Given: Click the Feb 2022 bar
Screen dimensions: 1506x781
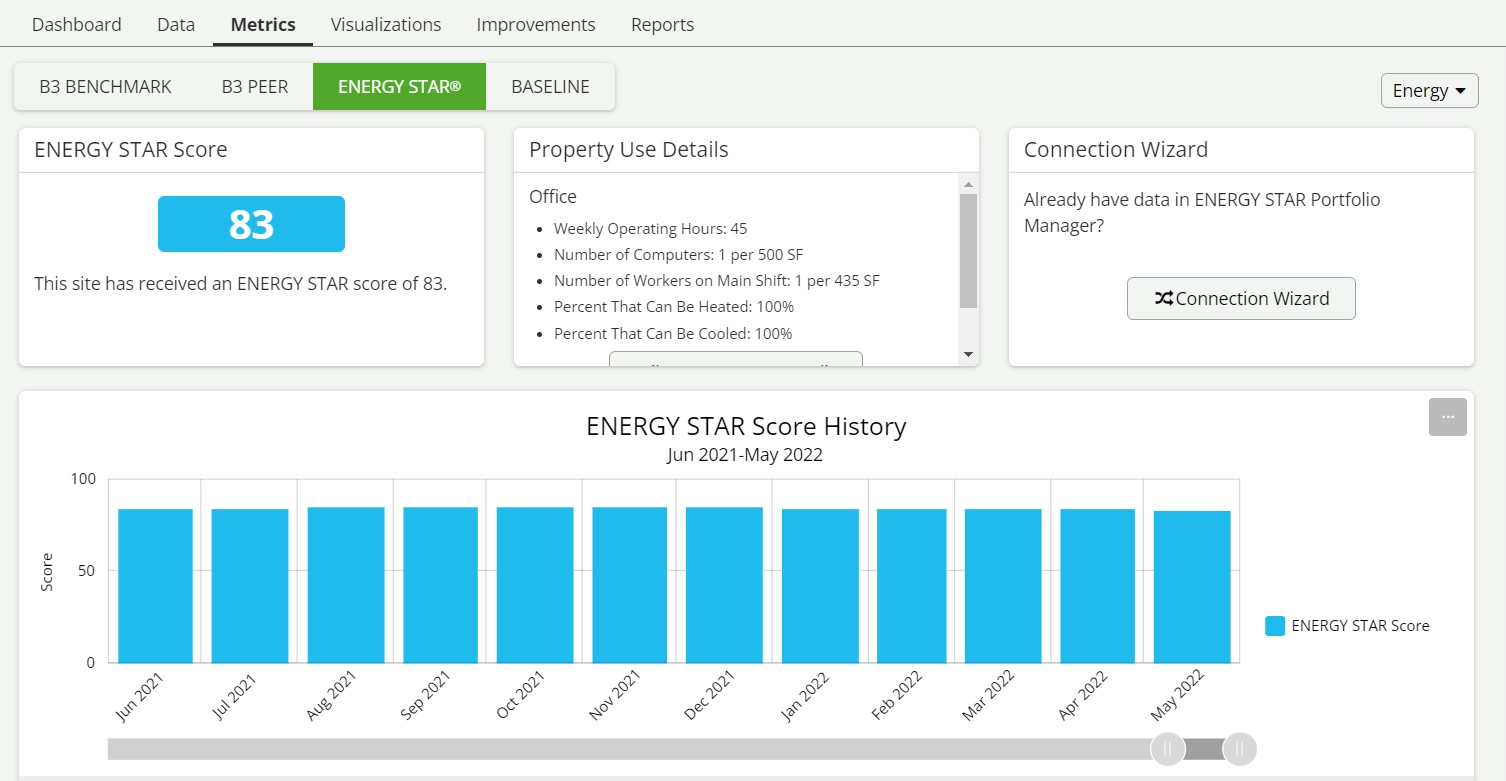Looking at the screenshot, I should point(912,586).
